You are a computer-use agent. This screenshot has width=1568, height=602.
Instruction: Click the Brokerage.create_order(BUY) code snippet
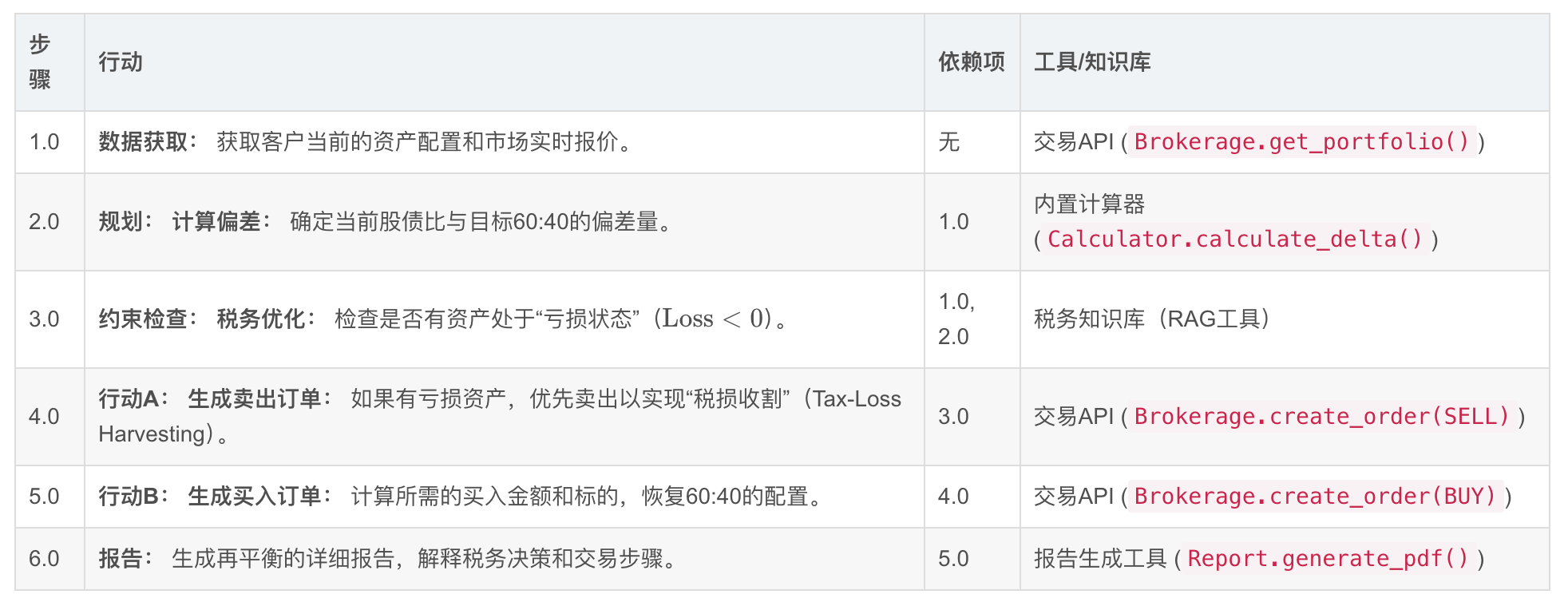[1314, 497]
